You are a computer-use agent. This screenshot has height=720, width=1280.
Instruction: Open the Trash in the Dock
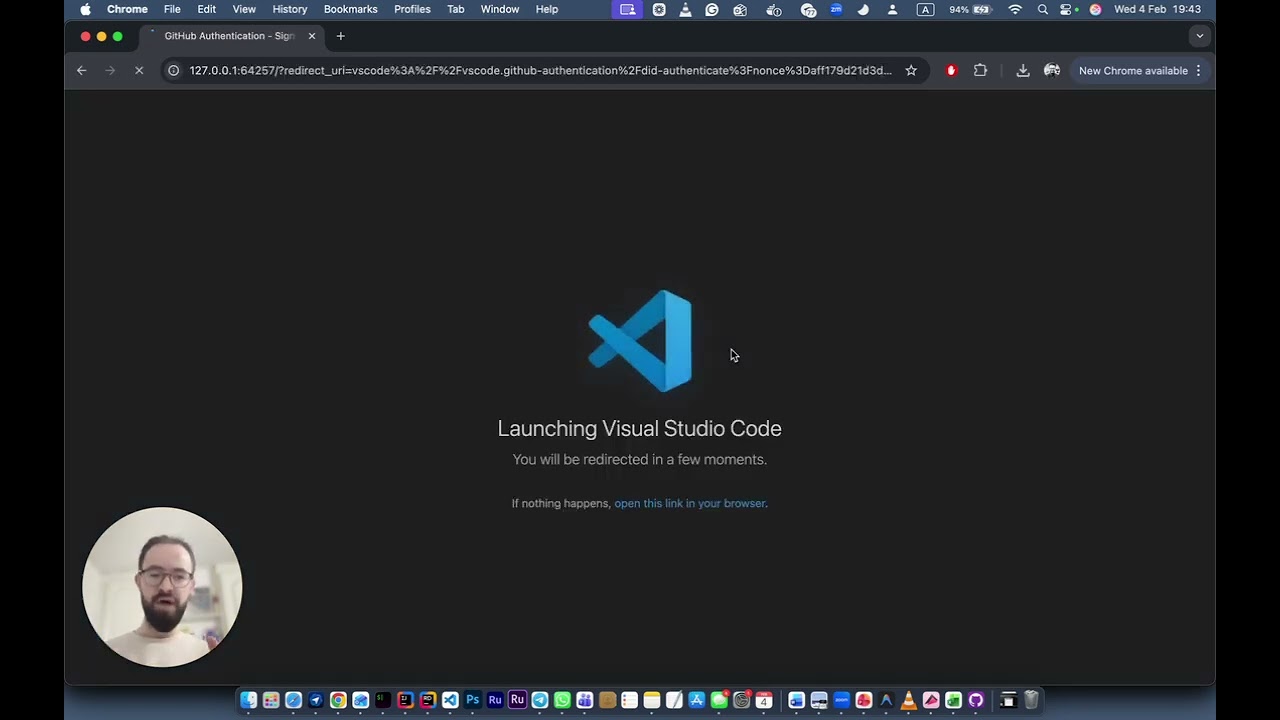[x=1031, y=700]
